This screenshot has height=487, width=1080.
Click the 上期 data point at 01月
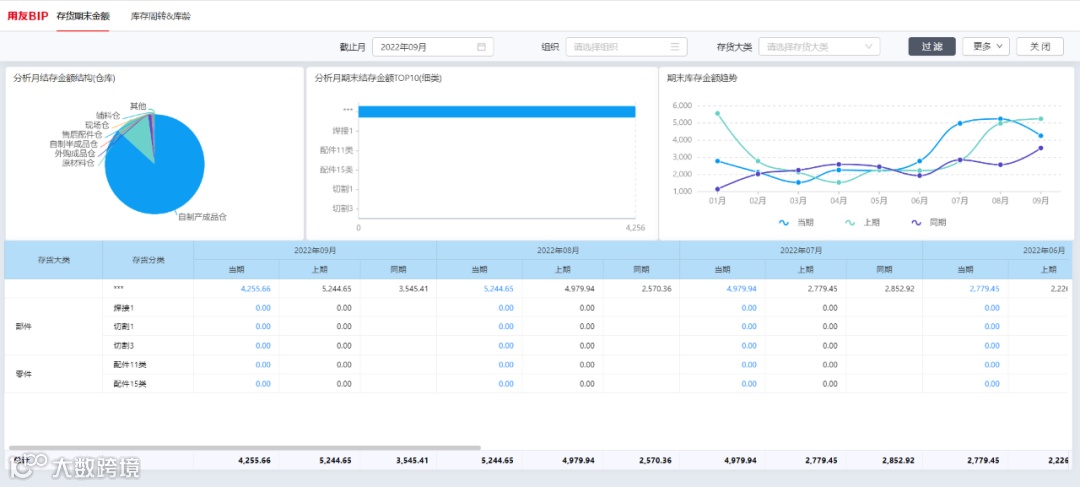717,114
